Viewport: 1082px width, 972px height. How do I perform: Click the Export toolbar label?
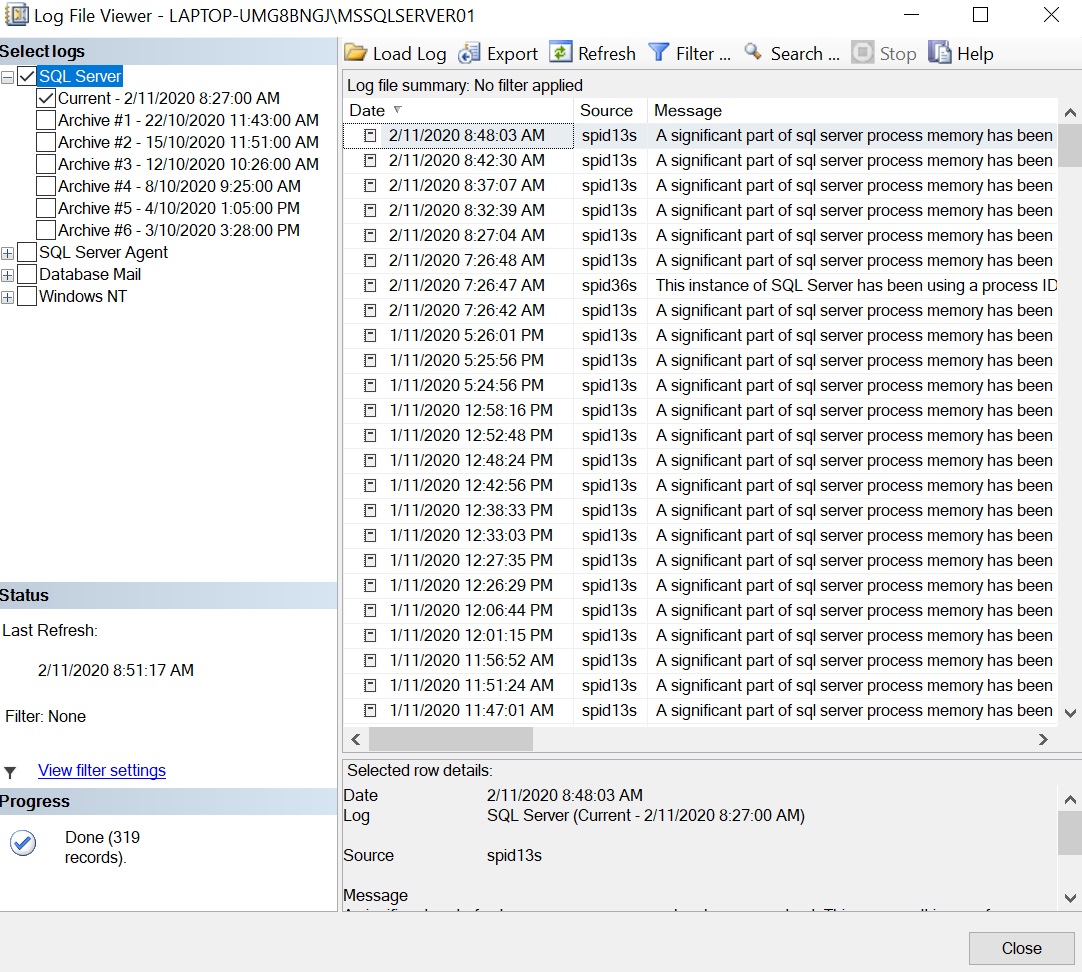pyautogui.click(x=512, y=54)
